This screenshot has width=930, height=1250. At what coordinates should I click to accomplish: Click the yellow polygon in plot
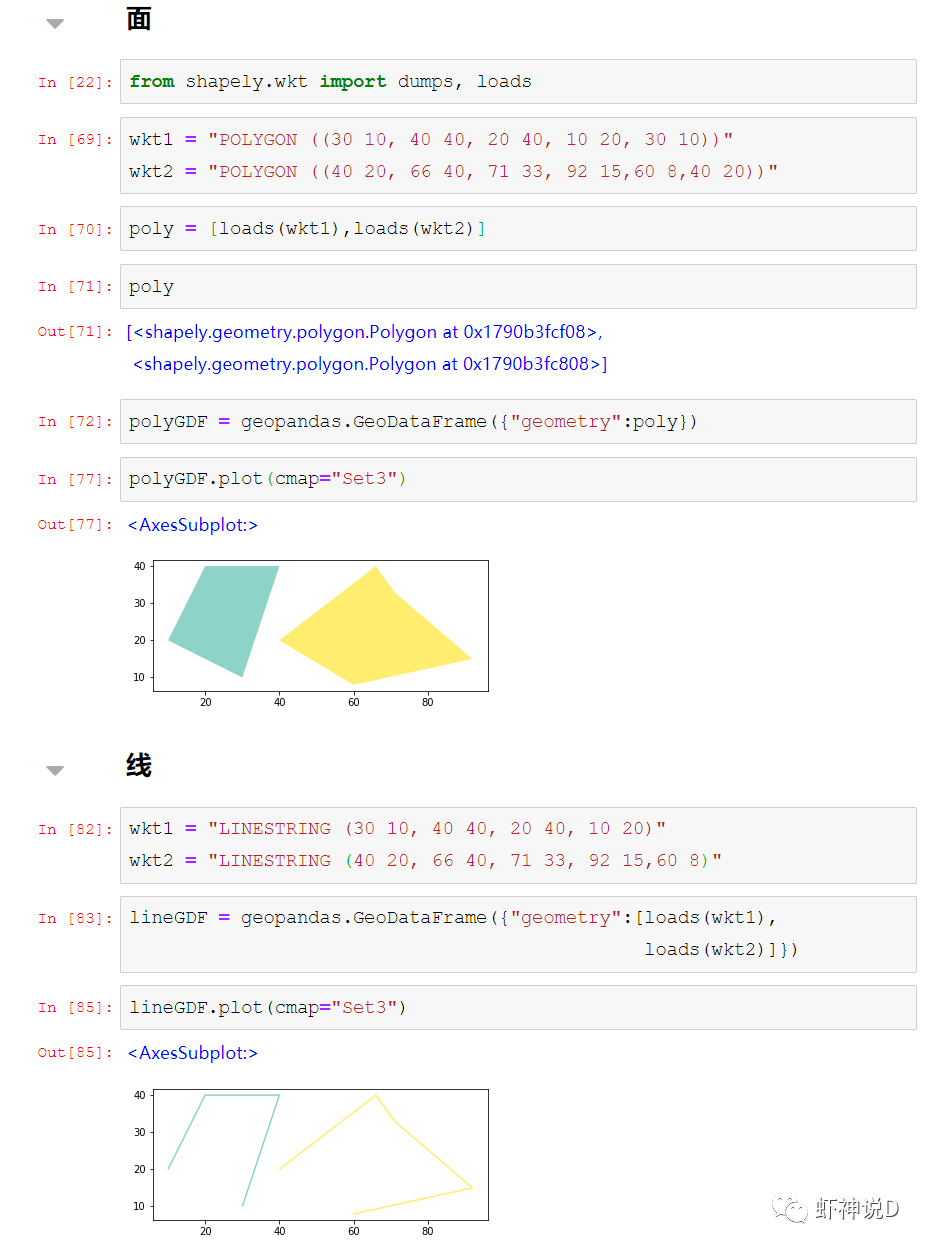click(380, 635)
